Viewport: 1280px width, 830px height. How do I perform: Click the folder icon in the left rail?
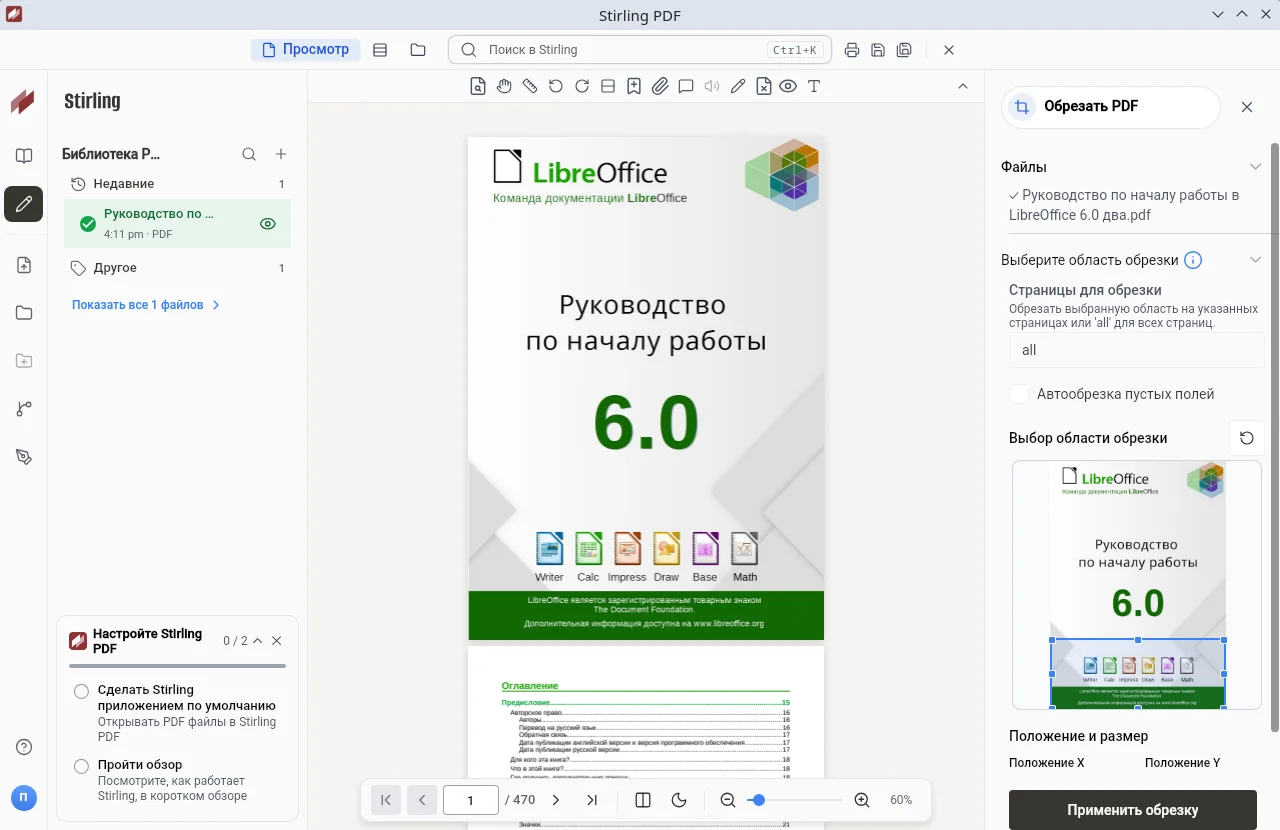pos(24,313)
